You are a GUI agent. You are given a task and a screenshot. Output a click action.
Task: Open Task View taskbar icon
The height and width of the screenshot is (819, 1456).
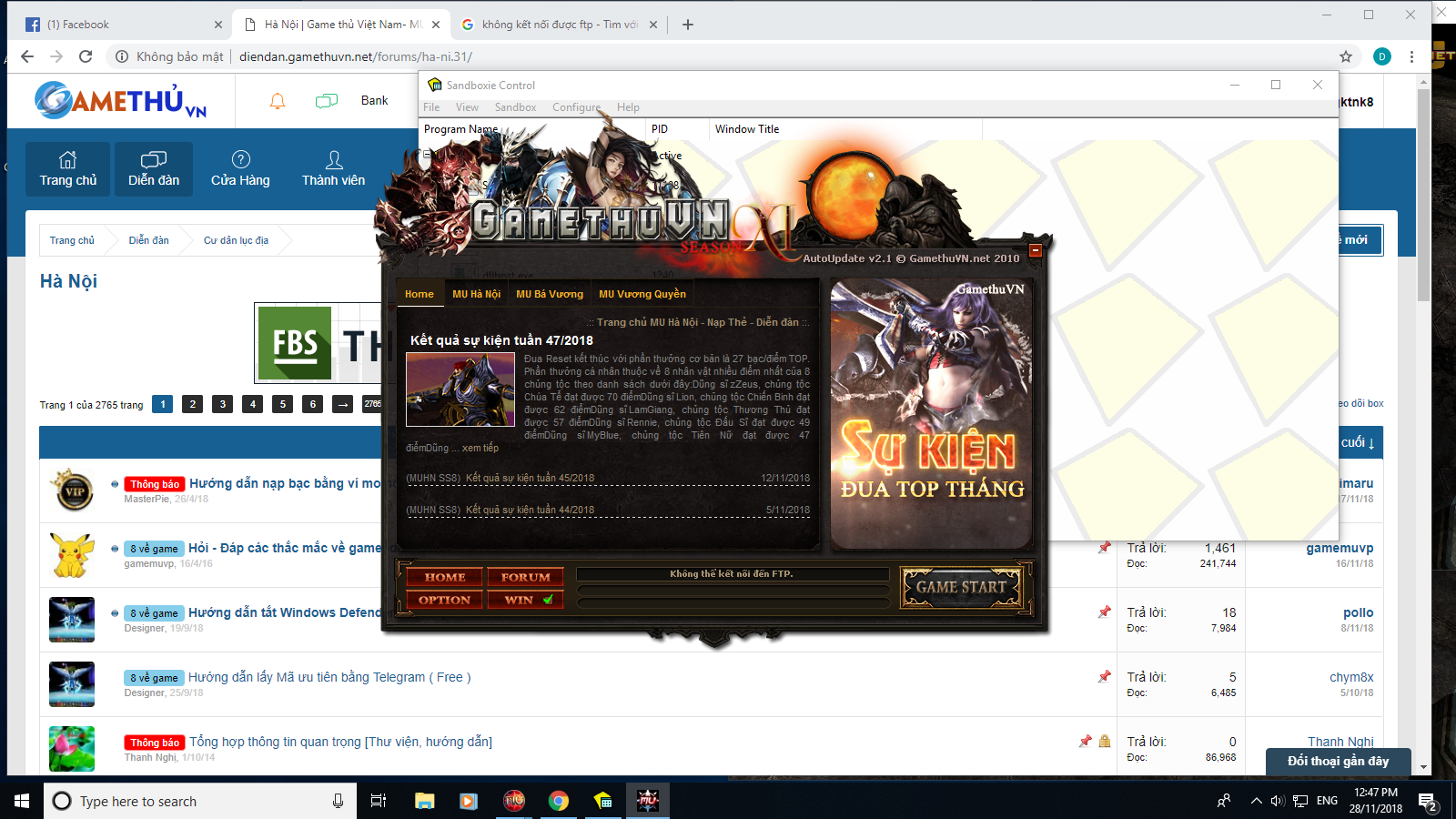click(379, 801)
